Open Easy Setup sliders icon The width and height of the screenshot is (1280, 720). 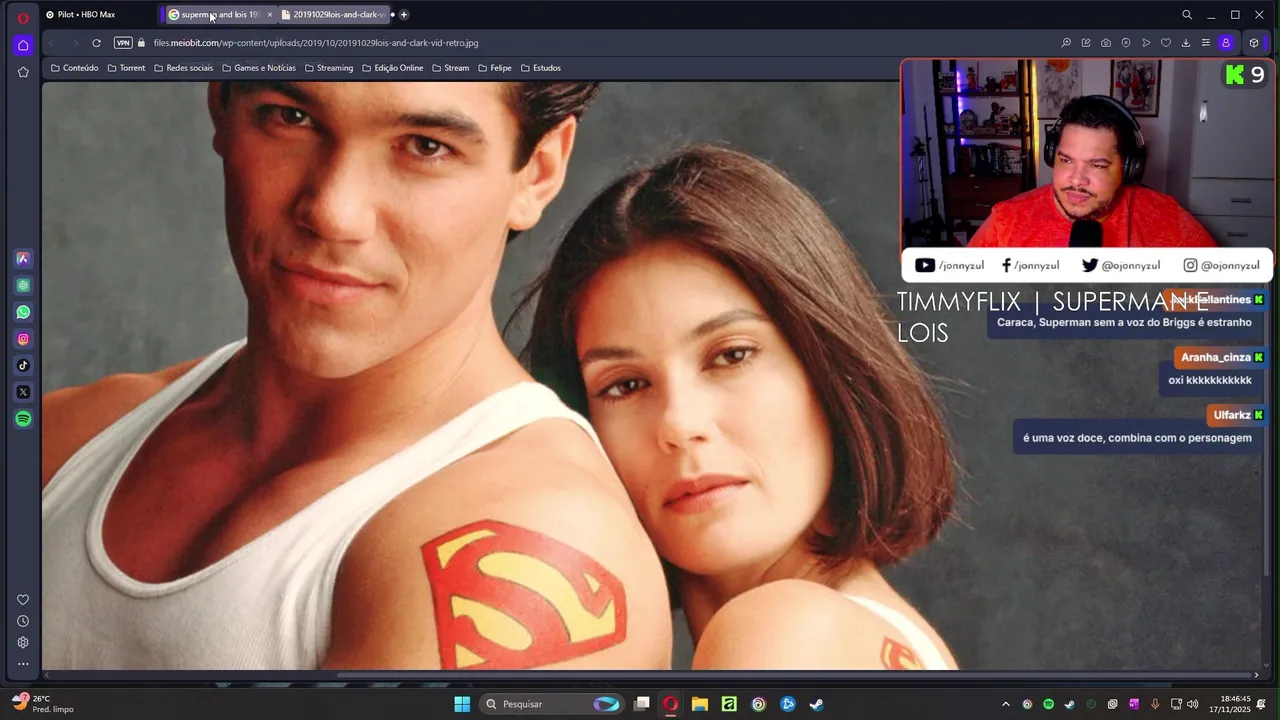tap(1206, 43)
